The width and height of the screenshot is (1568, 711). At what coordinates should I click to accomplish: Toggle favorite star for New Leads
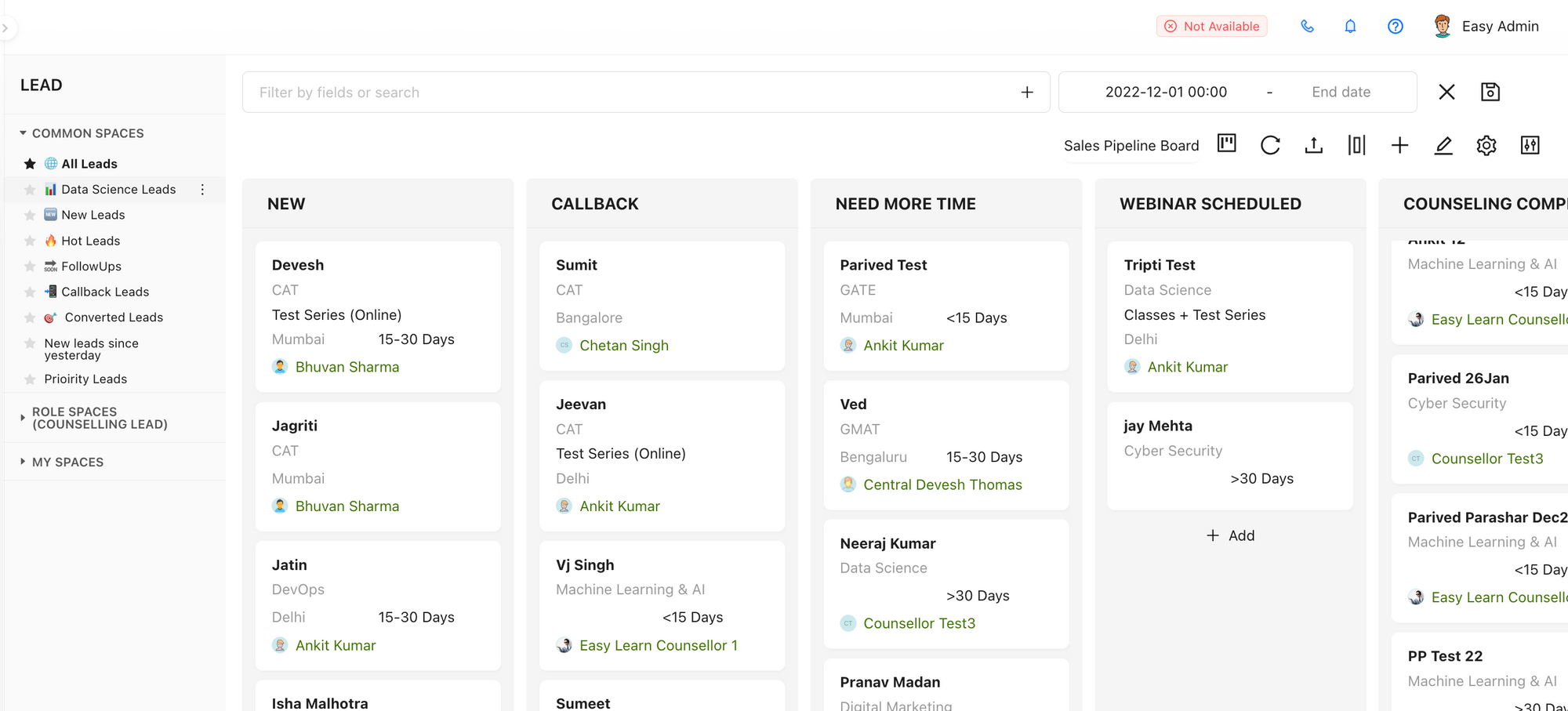(x=30, y=215)
